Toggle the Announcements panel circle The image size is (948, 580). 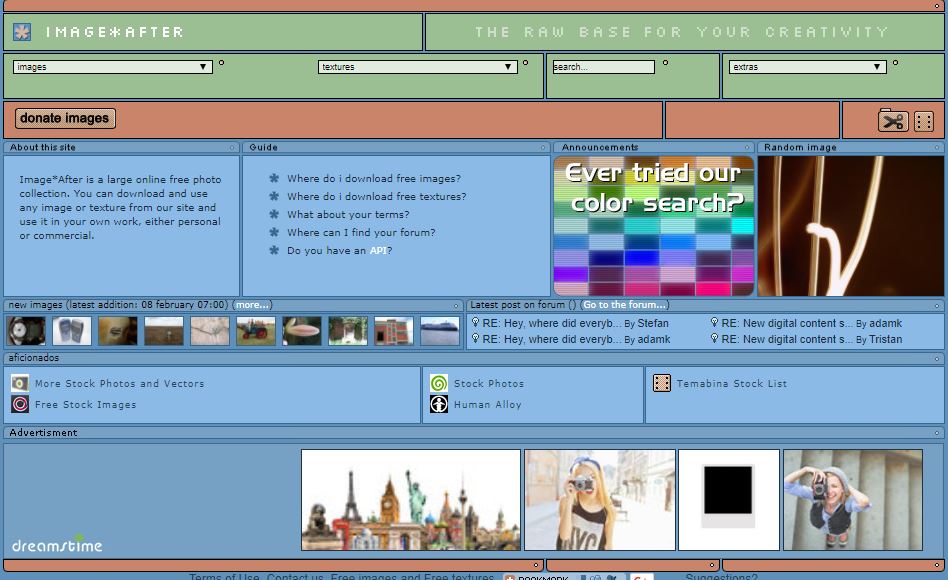coord(747,148)
